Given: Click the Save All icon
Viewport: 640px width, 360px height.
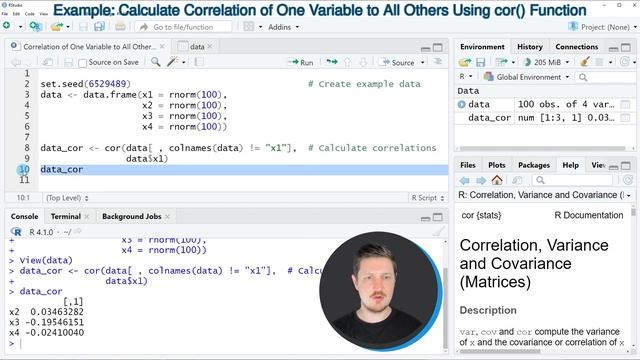Looking at the screenshot, I should tap(99, 27).
